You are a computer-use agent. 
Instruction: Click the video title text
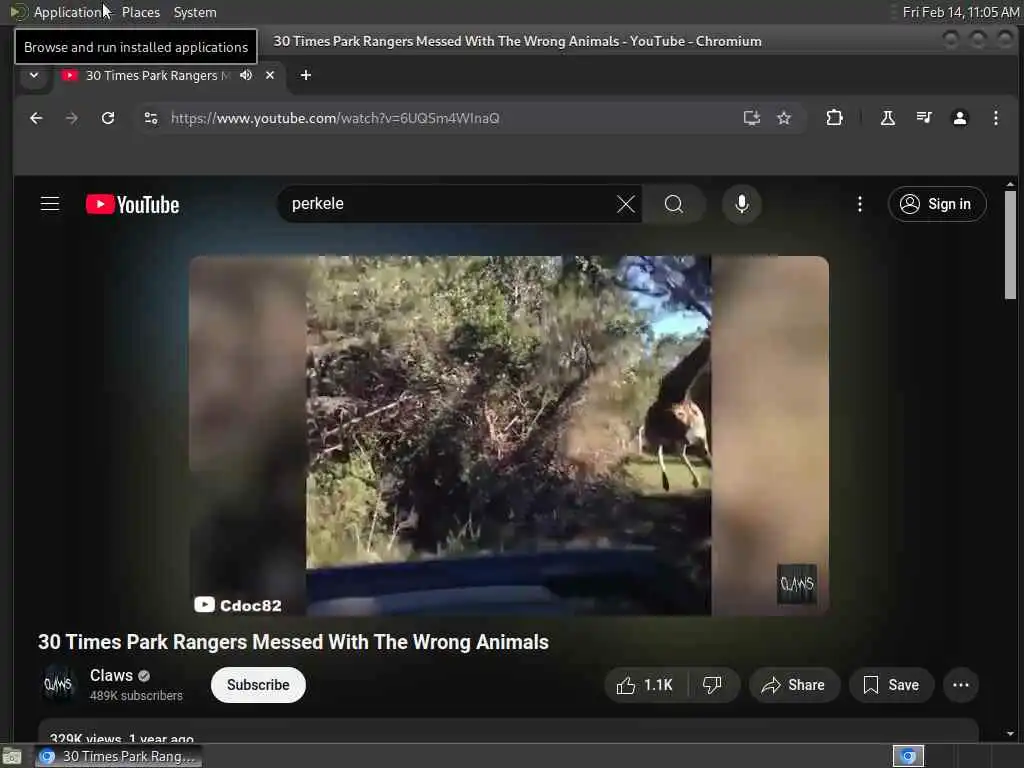293,642
